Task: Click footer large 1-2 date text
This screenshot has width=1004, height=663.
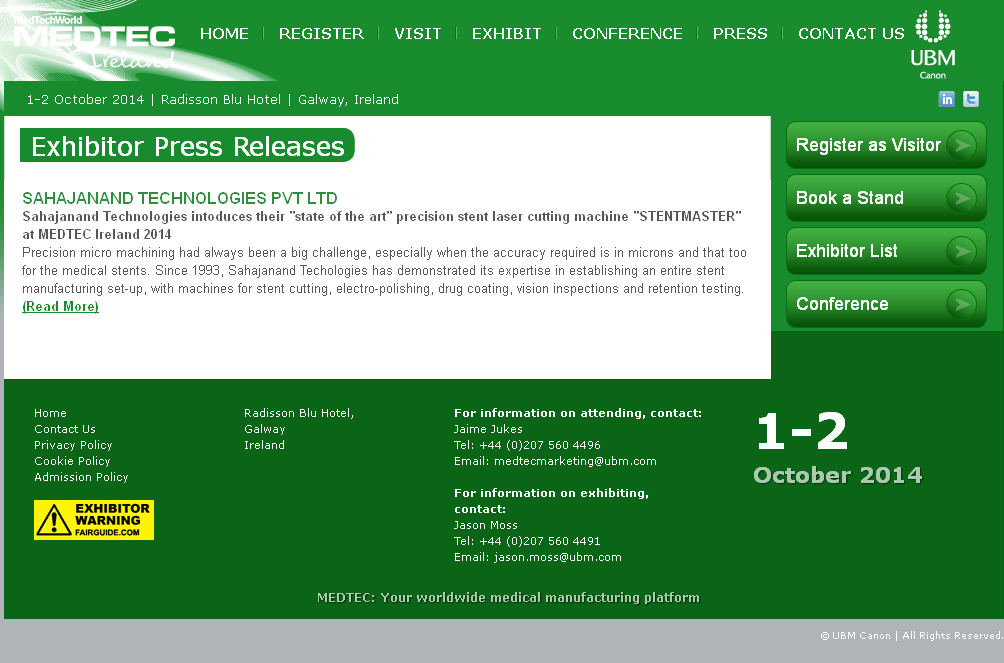Action: pos(802,431)
